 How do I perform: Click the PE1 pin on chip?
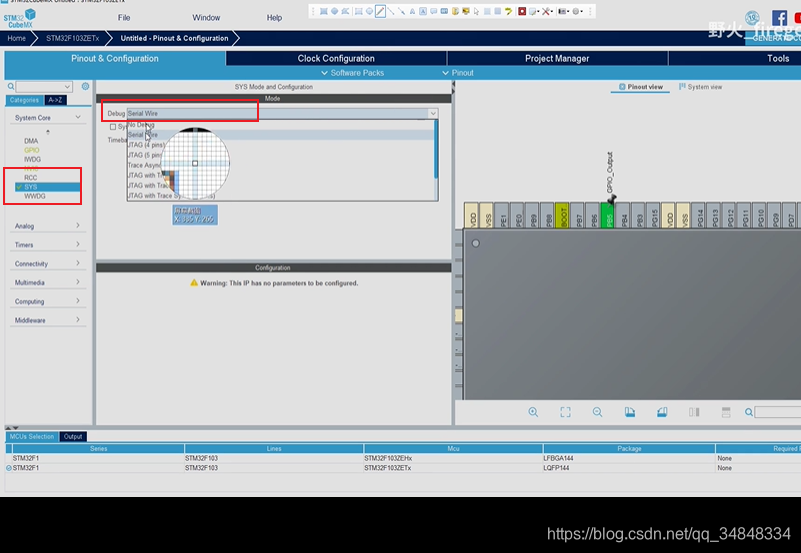point(502,215)
